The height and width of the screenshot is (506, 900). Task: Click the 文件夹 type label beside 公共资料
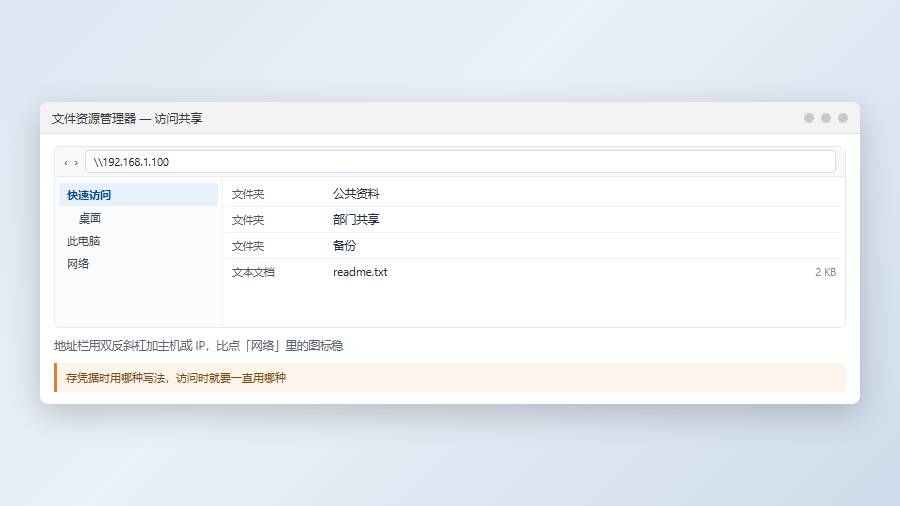click(x=248, y=194)
